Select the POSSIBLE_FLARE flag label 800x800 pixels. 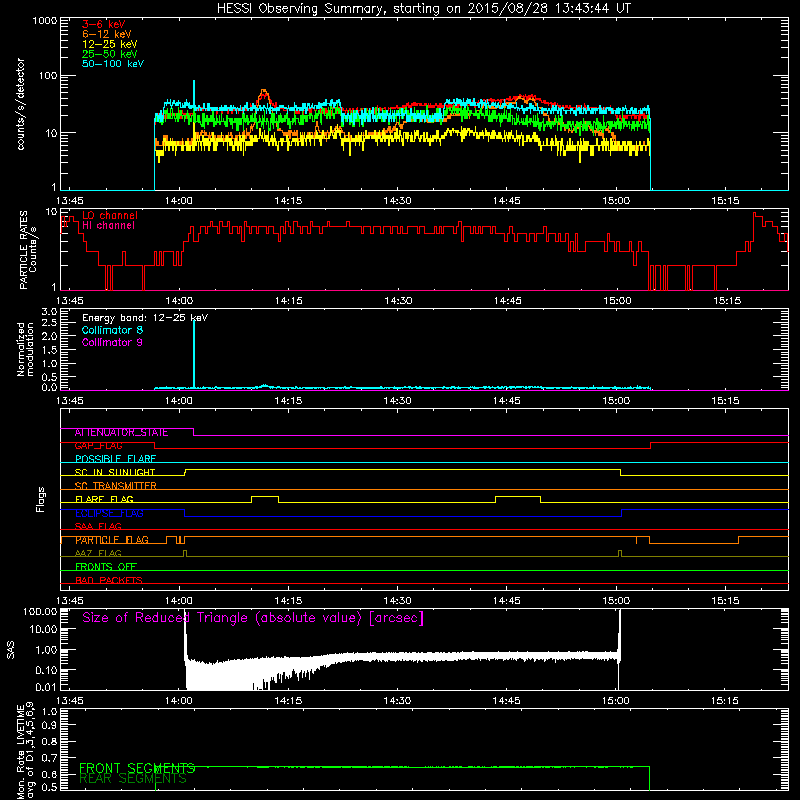coord(115,459)
